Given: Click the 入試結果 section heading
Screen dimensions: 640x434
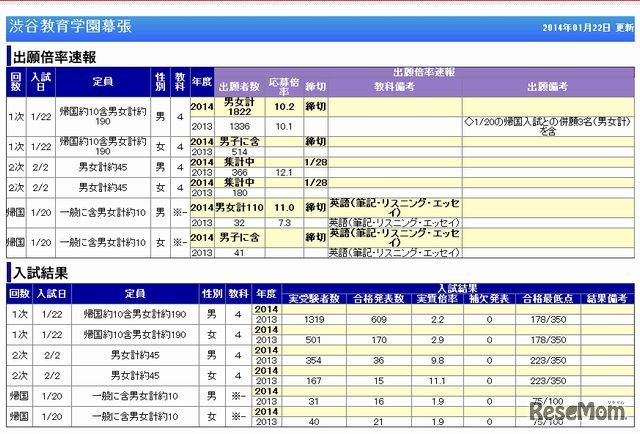Looking at the screenshot, I should click(x=40, y=273).
